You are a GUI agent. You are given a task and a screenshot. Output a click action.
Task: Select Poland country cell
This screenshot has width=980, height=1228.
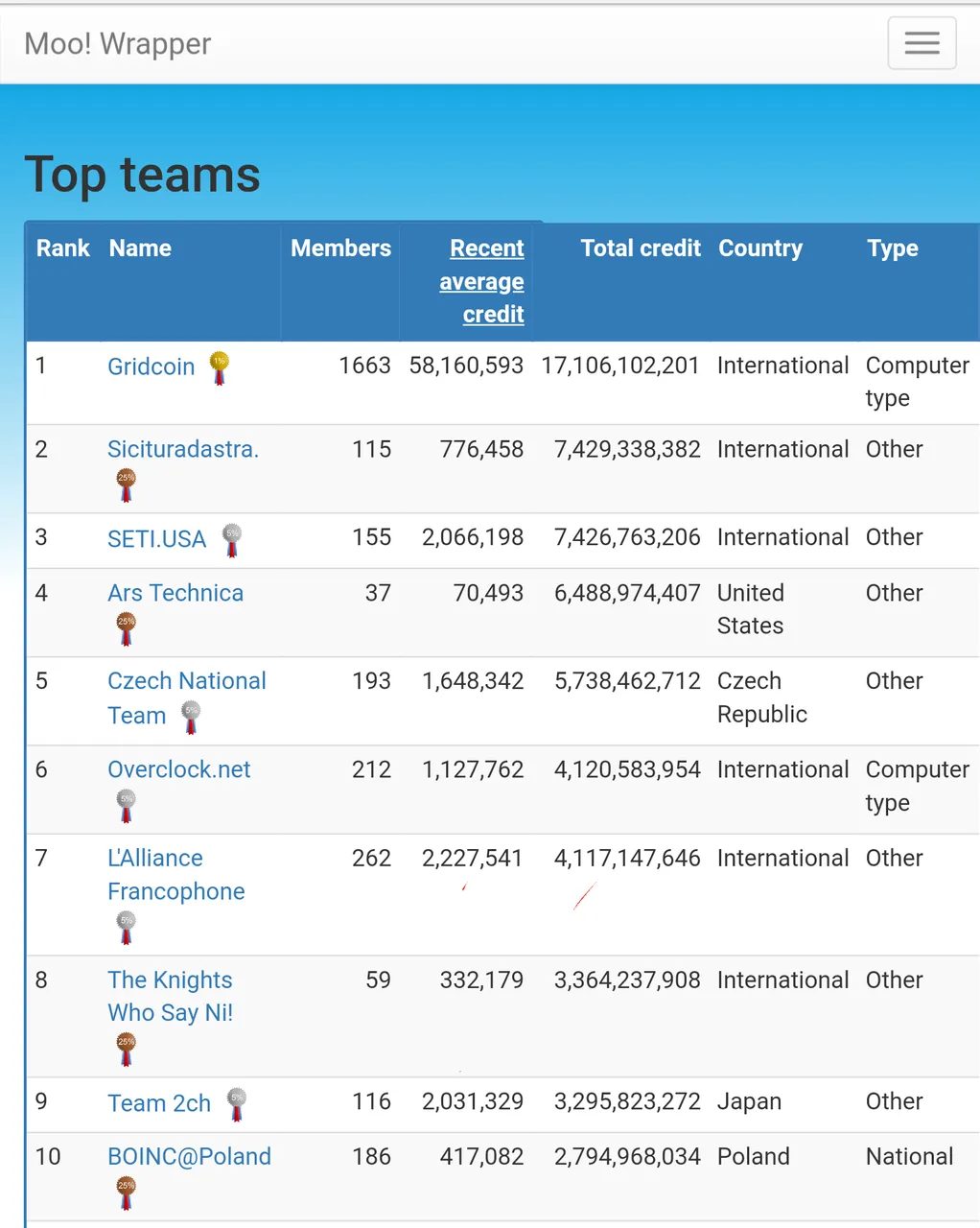pos(753,1156)
